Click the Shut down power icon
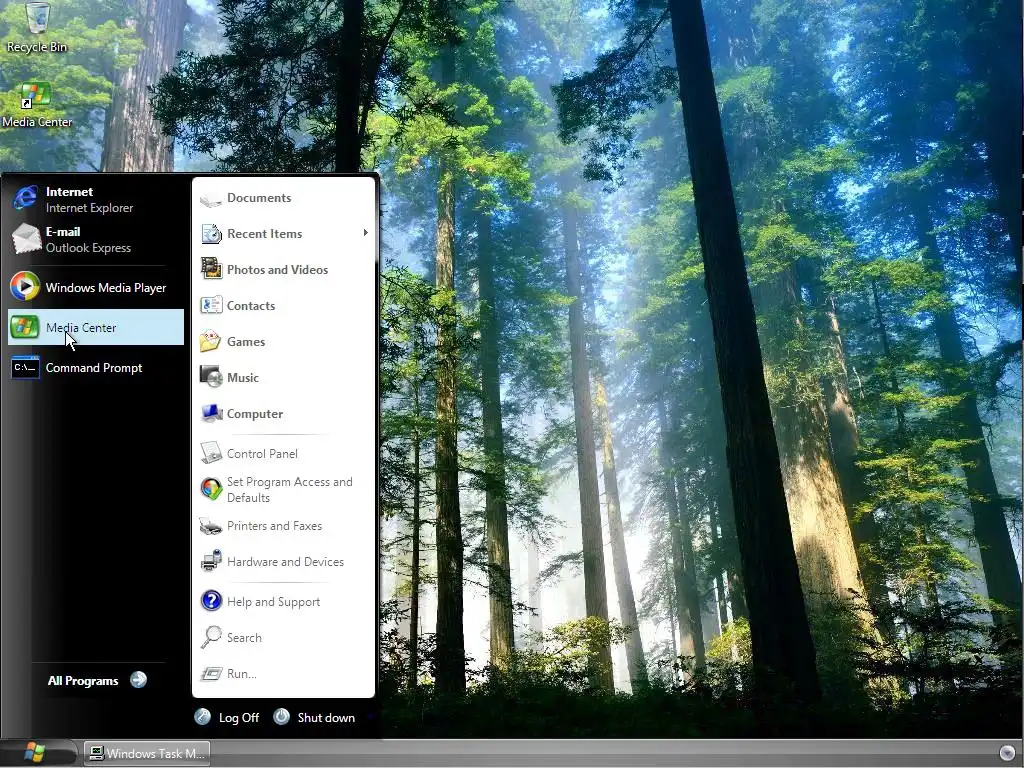This screenshot has height=768, width=1024. click(281, 716)
